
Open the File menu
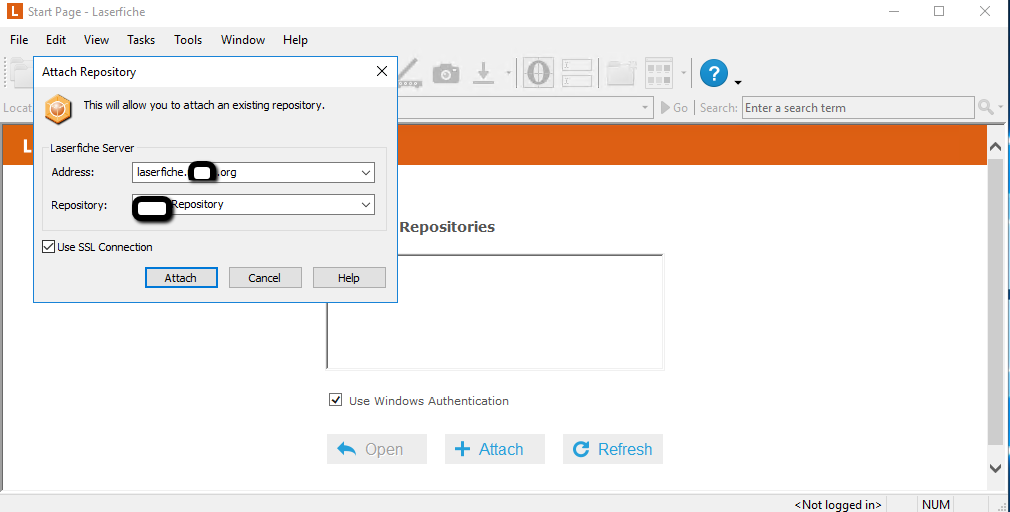point(19,40)
